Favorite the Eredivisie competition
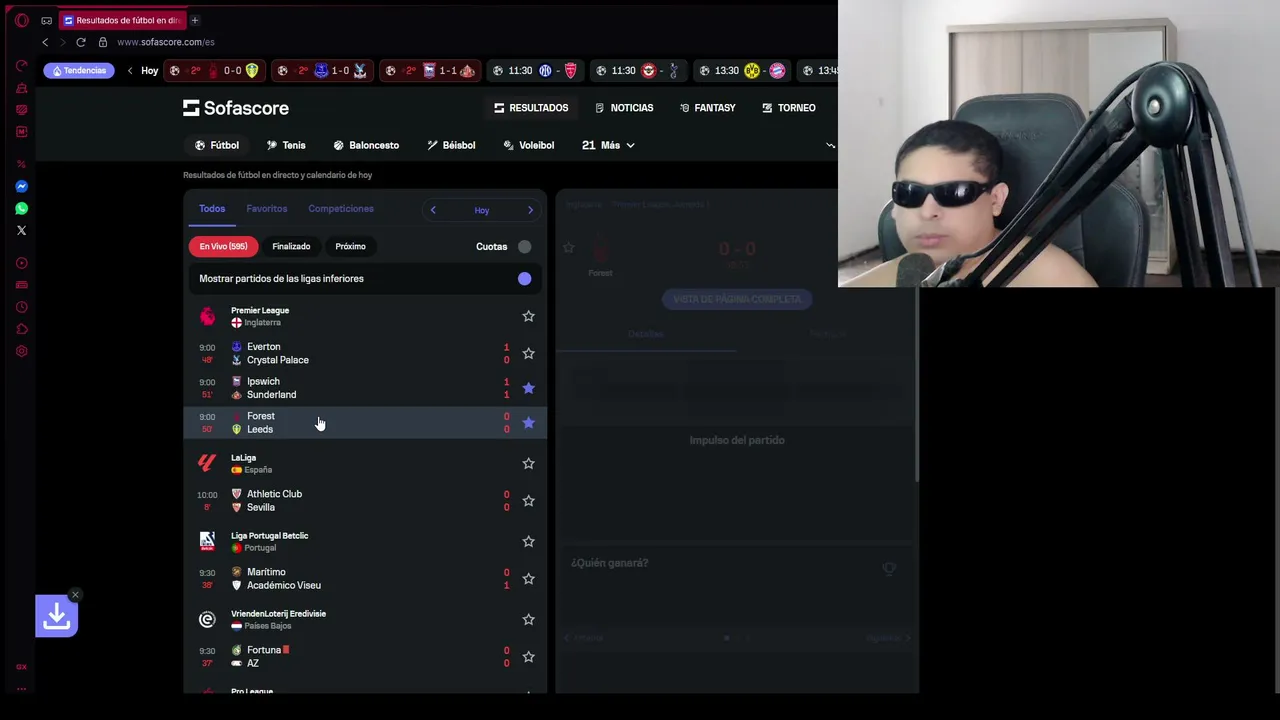The width and height of the screenshot is (1280, 720). click(528, 619)
